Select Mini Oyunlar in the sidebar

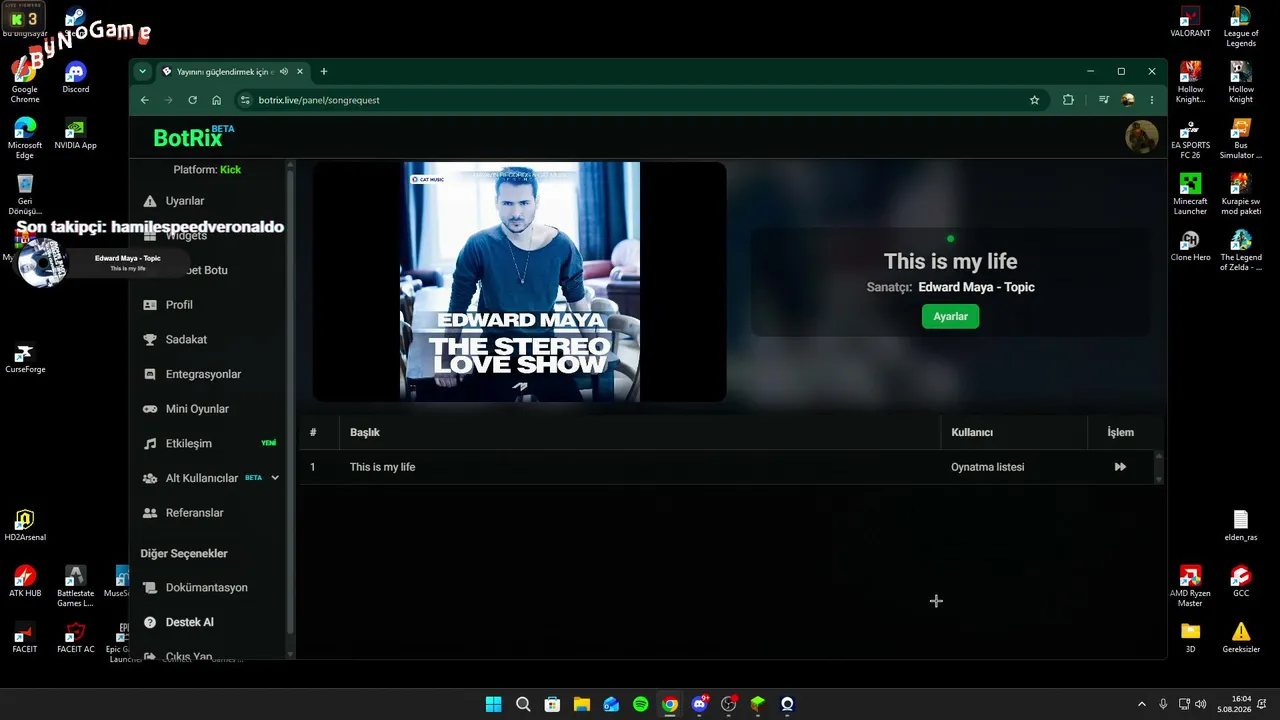(x=197, y=409)
